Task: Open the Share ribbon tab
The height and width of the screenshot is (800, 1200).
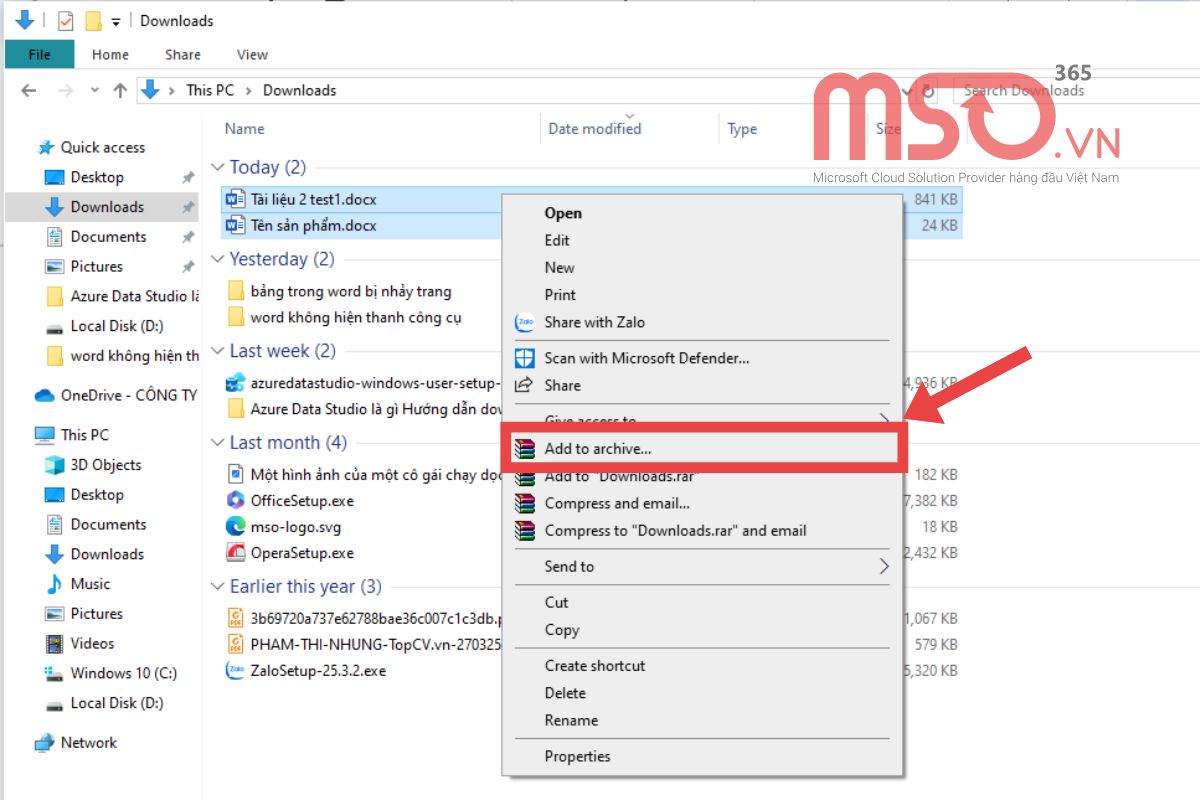Action: [x=183, y=55]
